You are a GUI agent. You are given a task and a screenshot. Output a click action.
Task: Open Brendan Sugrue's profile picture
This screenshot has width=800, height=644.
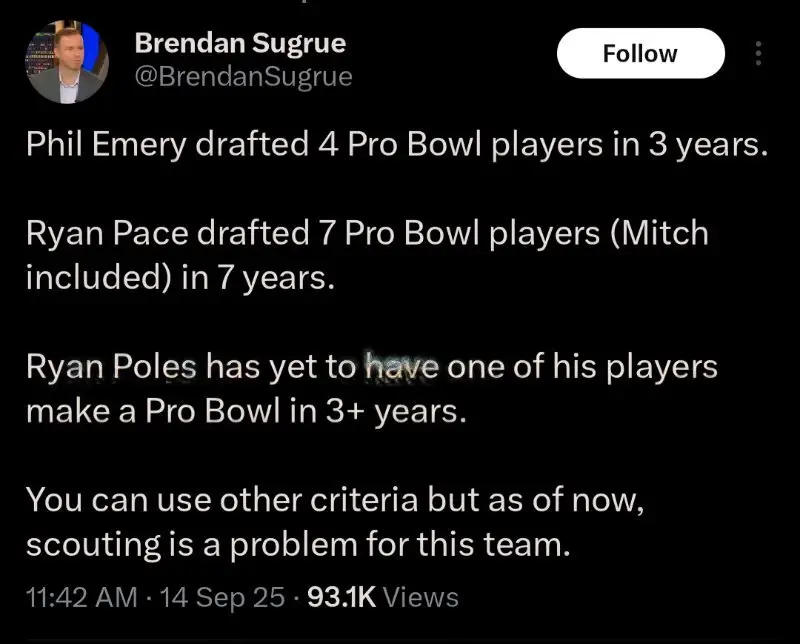tap(65, 63)
